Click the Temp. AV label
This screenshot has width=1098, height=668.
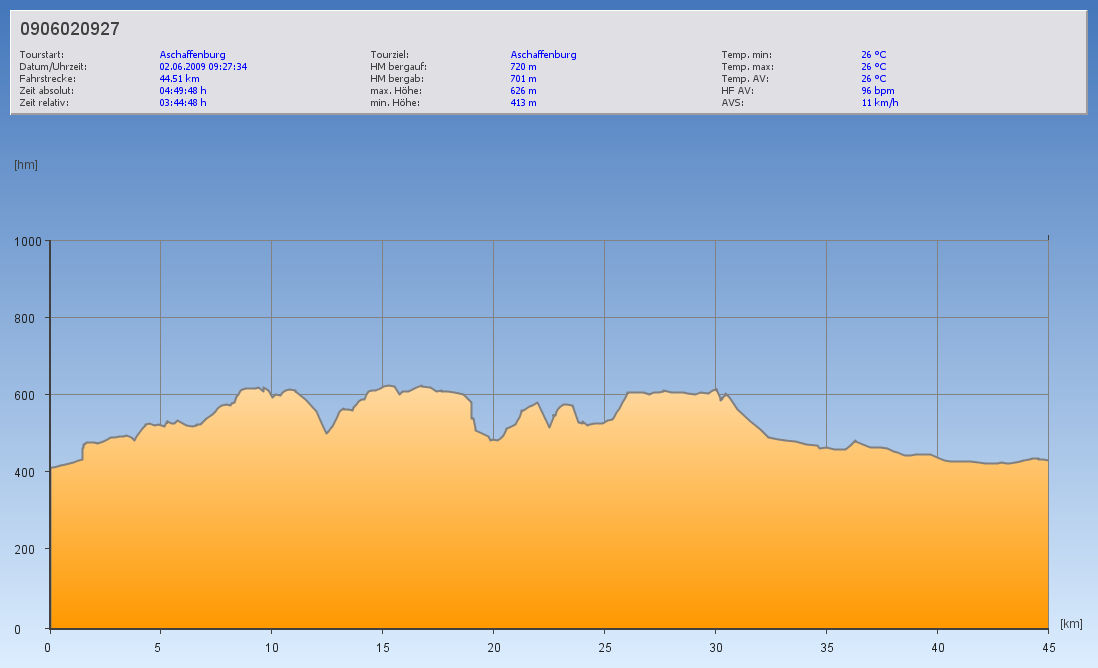coord(745,79)
